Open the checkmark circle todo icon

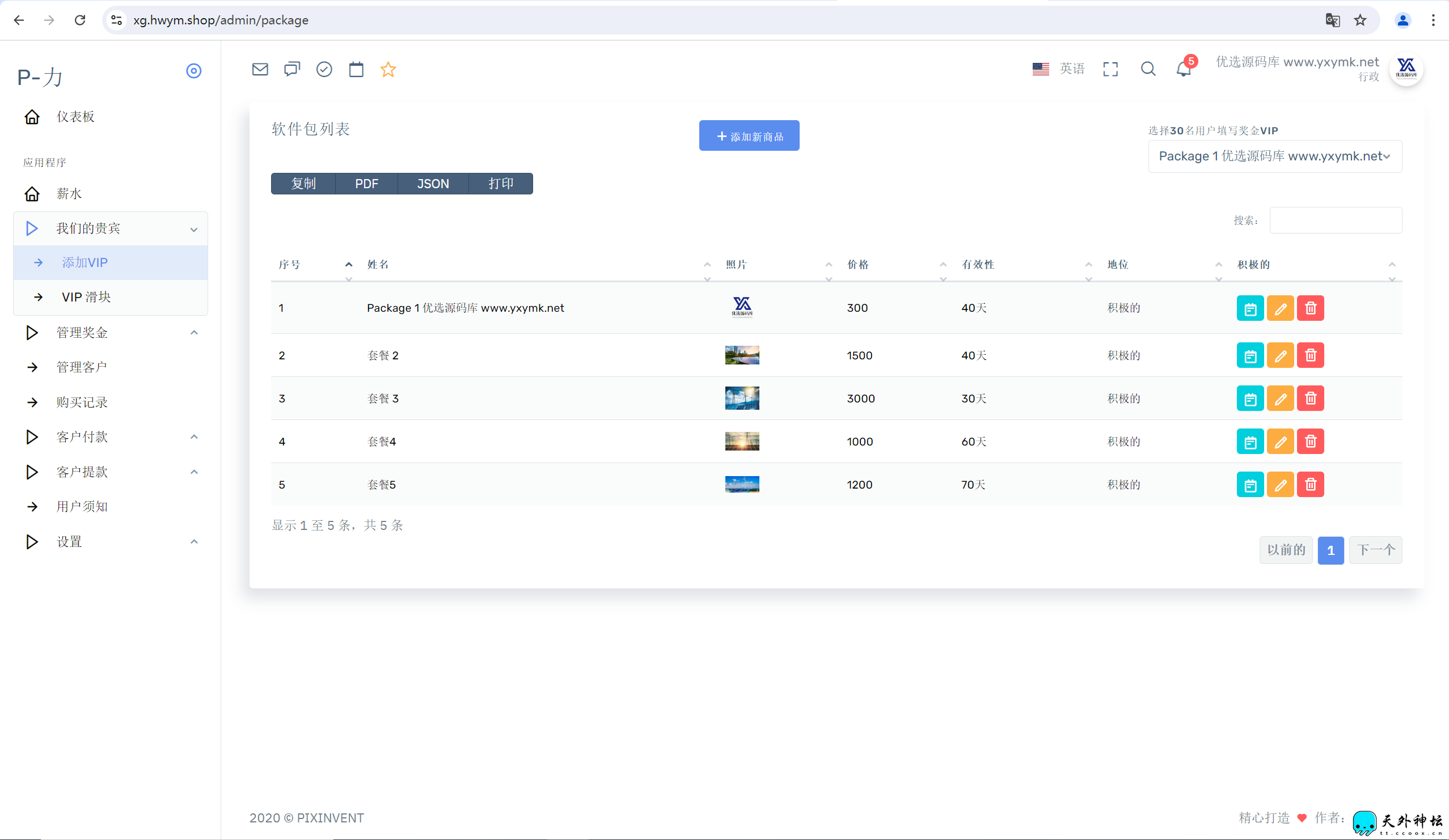pyautogui.click(x=324, y=70)
